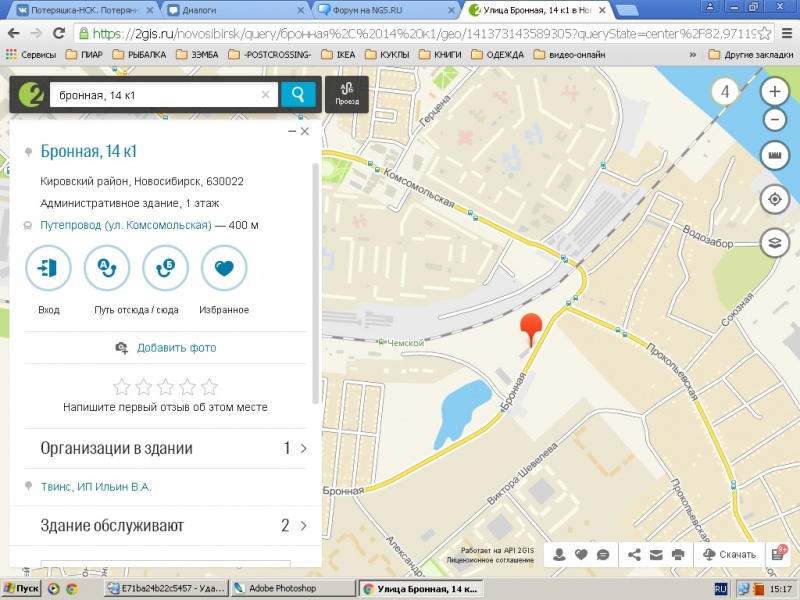800x600 pixels.
Task: Select the Улица Бронная, 14 к1 tab
Action: pos(537,10)
